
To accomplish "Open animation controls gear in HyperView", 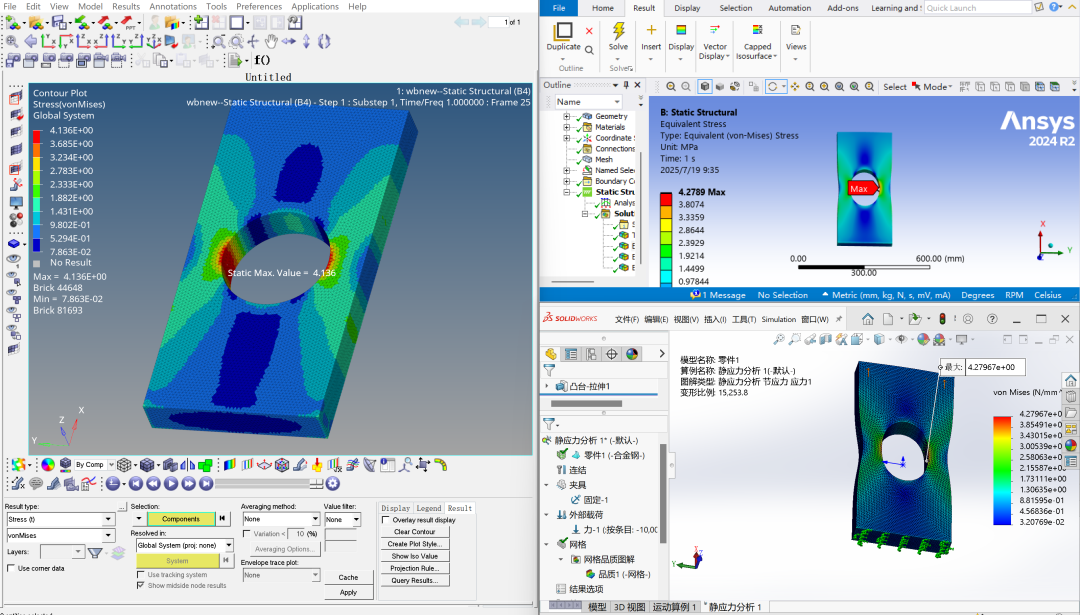I will pos(333,484).
